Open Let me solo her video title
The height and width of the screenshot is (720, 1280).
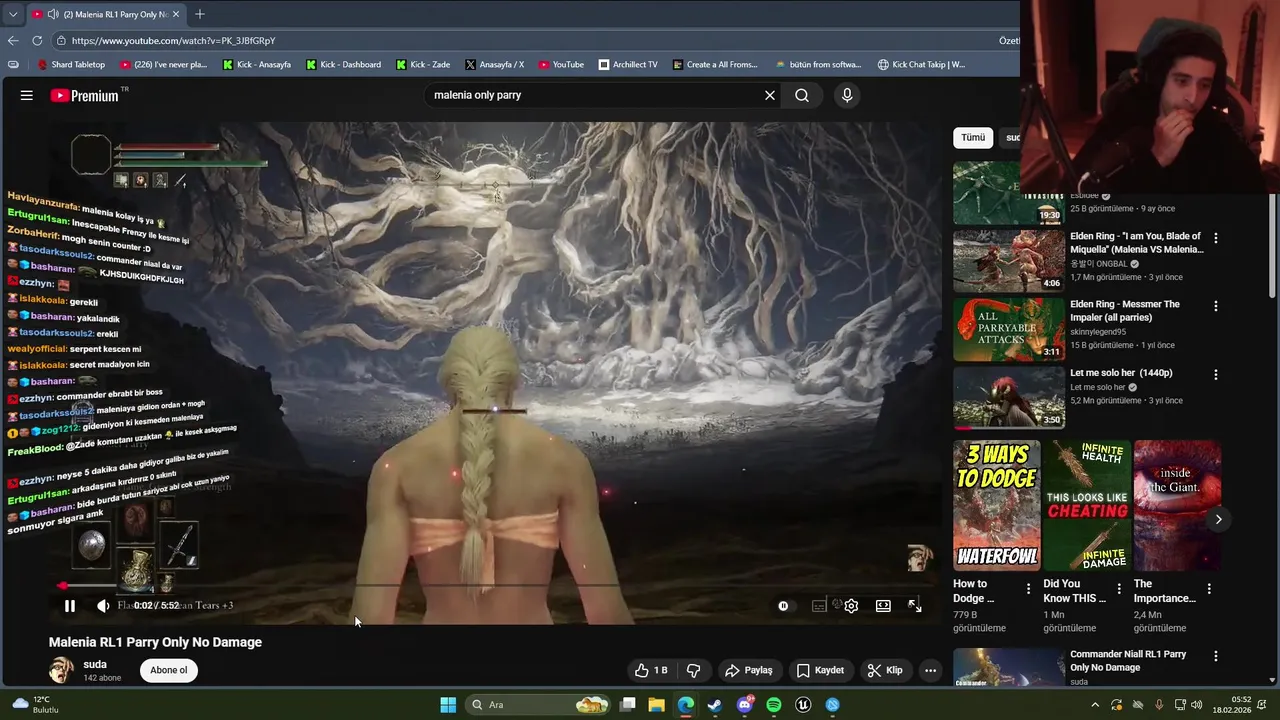[x=1121, y=373]
